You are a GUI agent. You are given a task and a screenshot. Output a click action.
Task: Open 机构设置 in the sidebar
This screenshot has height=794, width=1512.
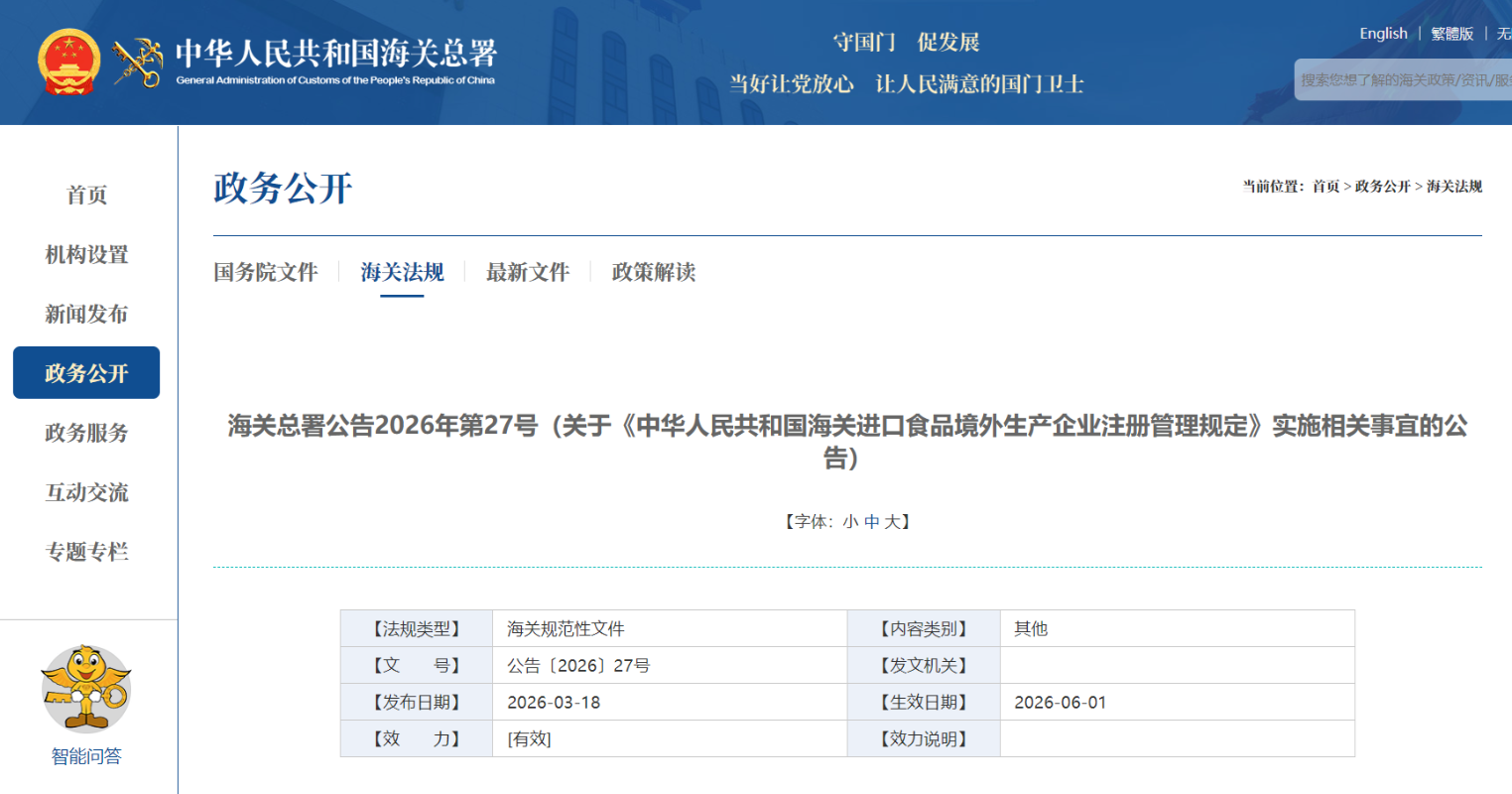[86, 254]
